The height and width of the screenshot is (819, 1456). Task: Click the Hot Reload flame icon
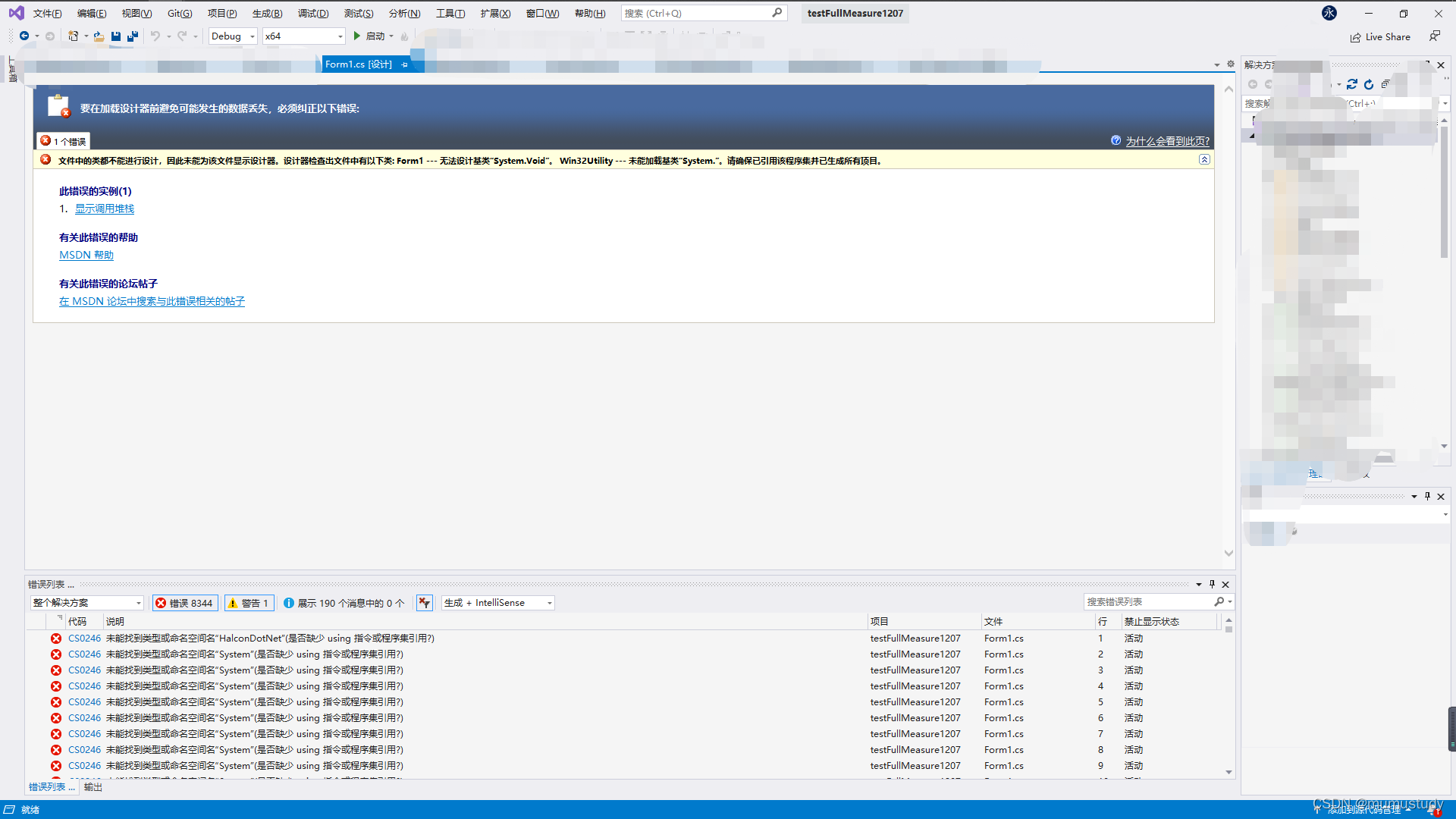point(404,36)
